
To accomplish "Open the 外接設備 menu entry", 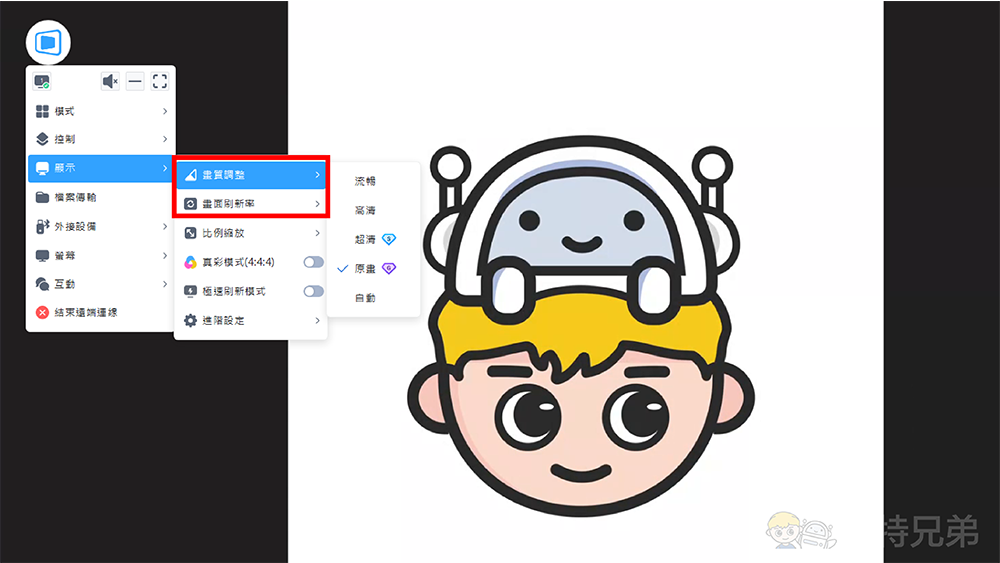I will tap(100, 227).
